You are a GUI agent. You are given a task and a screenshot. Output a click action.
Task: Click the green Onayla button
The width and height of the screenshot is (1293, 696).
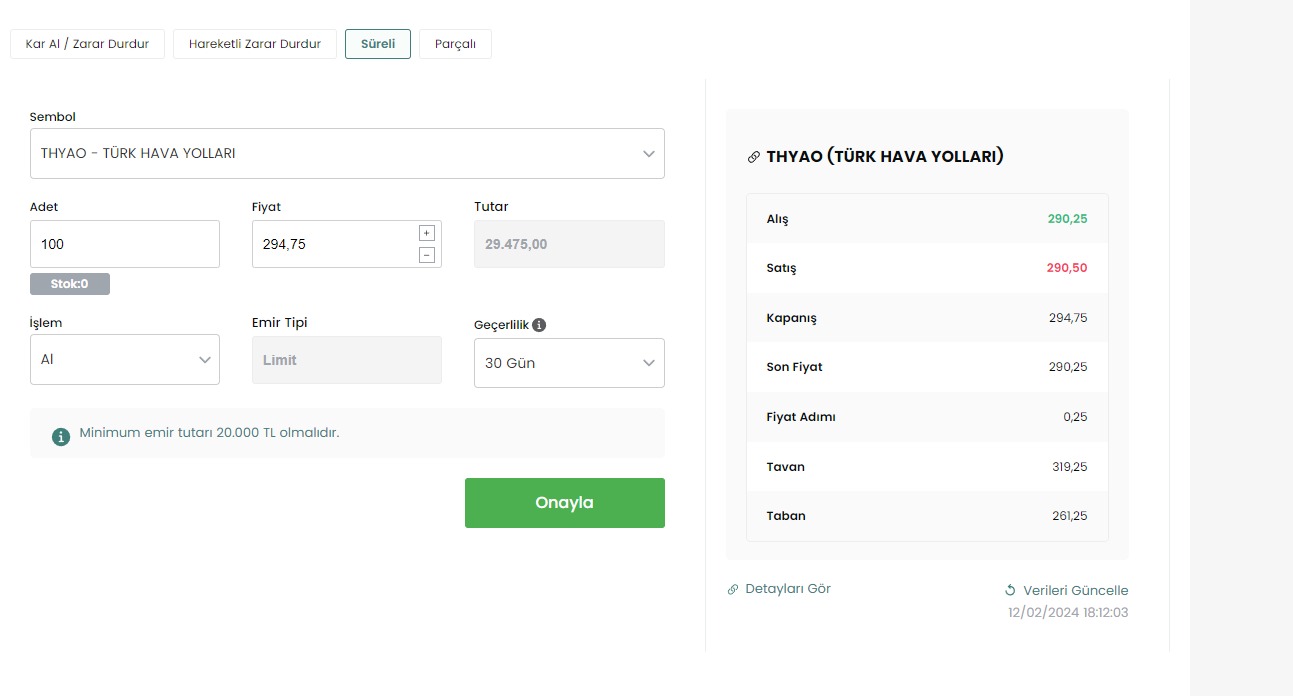click(x=565, y=503)
